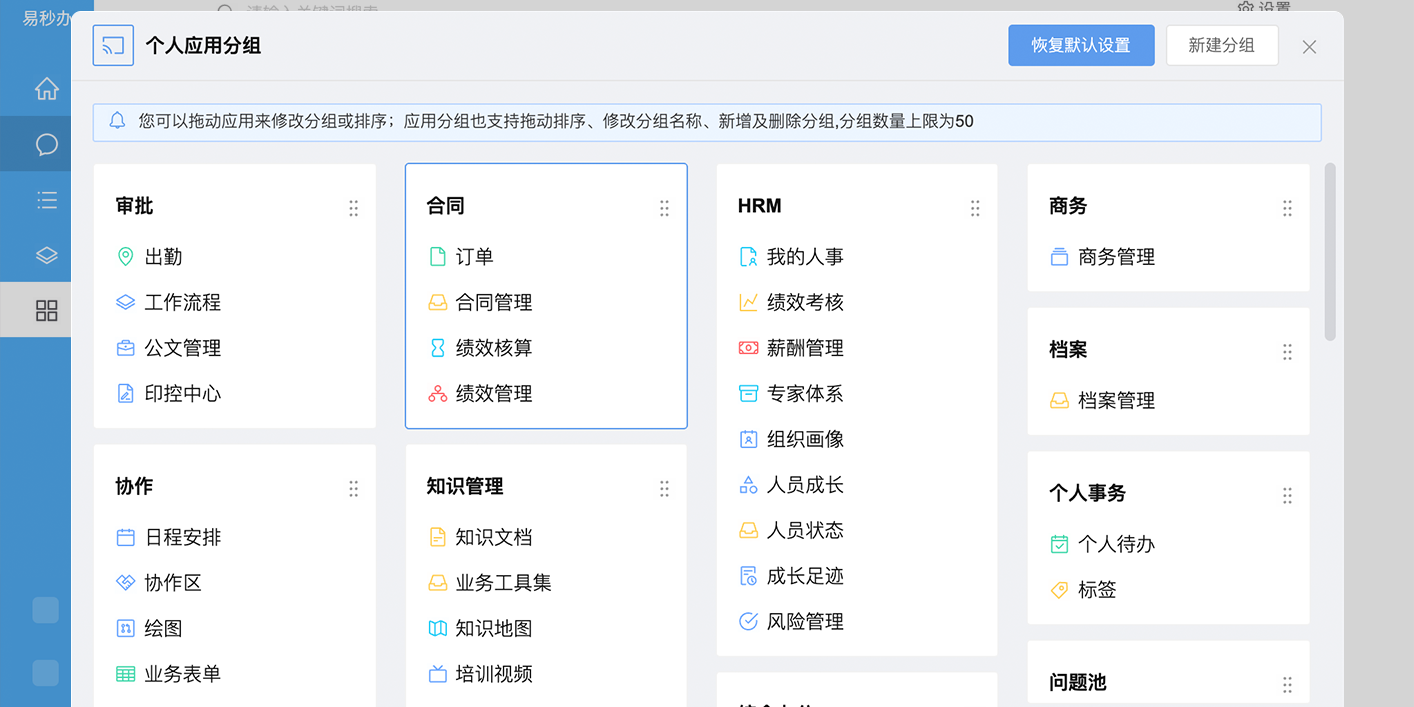1414x707 pixels.
Task: Go to home in left sidebar
Action: pos(46,89)
